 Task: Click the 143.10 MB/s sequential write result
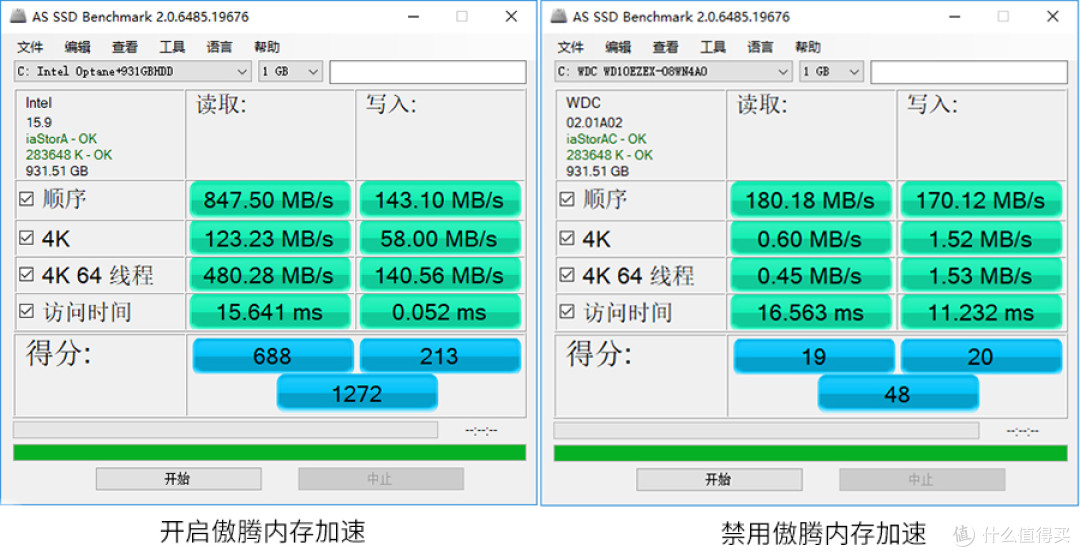pyautogui.click(x=439, y=200)
